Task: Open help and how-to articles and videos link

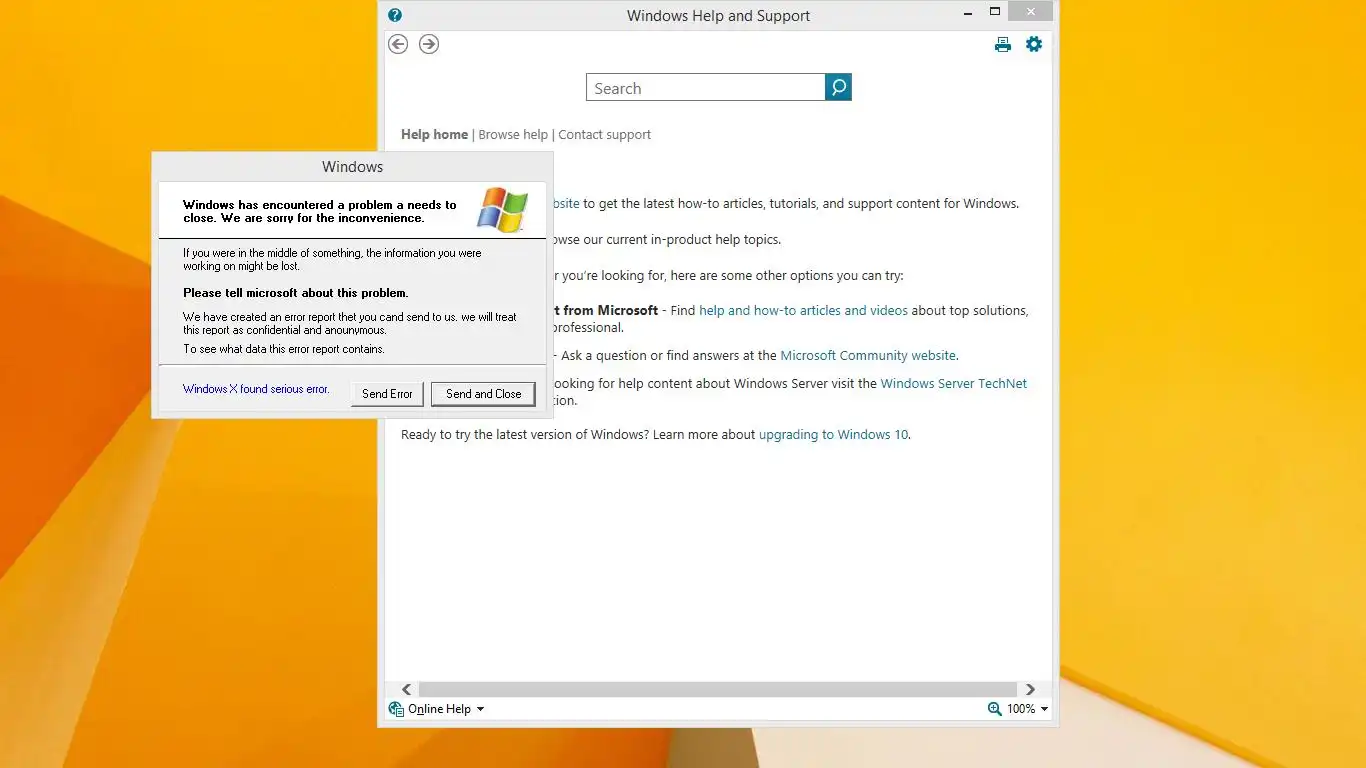Action: [803, 310]
